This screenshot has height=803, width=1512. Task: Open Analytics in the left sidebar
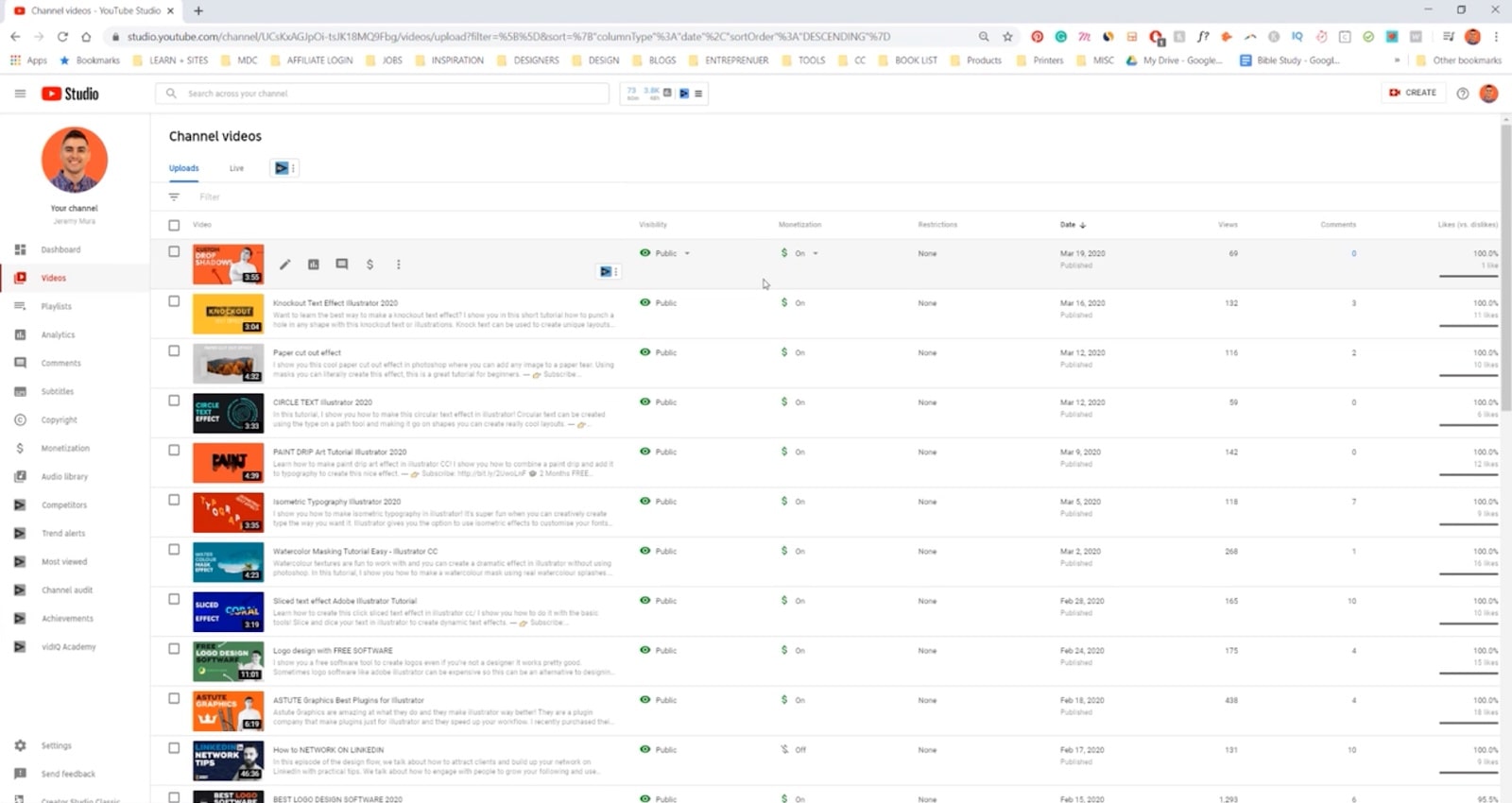(x=58, y=334)
